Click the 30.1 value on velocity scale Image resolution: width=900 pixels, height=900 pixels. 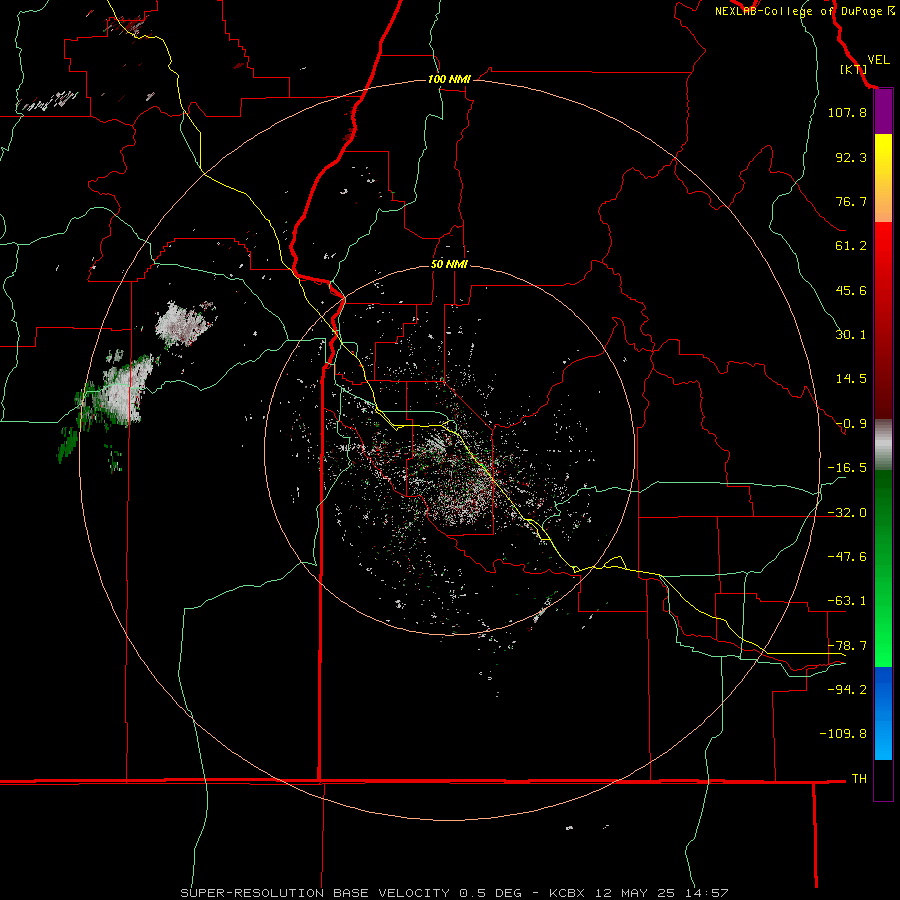[851, 335]
